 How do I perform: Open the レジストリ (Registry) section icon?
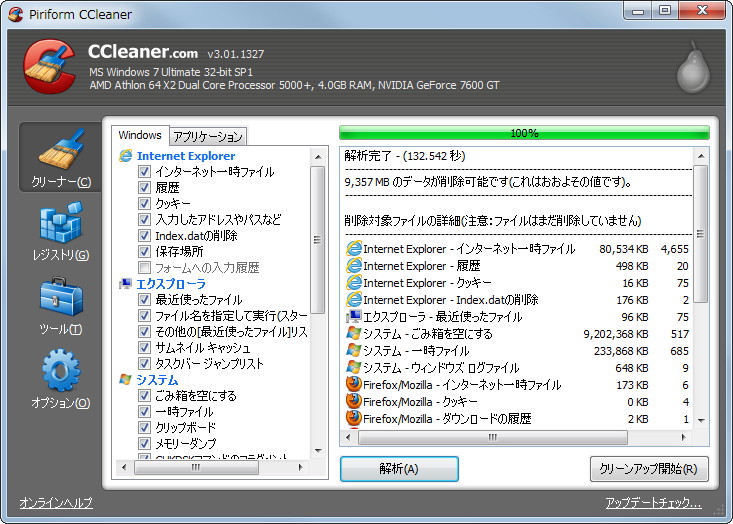click(x=61, y=223)
